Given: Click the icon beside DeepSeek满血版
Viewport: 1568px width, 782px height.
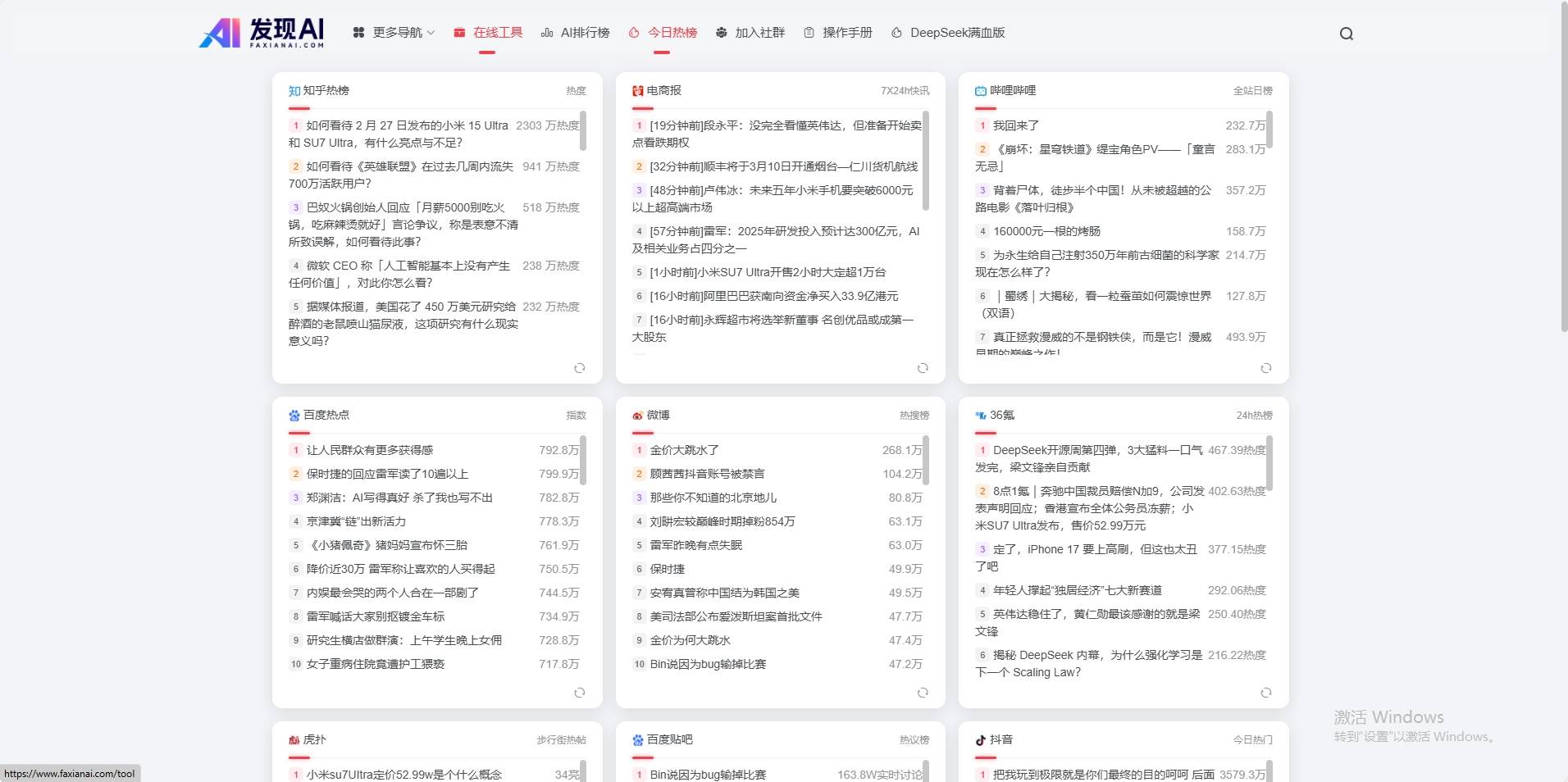Looking at the screenshot, I should click(896, 33).
